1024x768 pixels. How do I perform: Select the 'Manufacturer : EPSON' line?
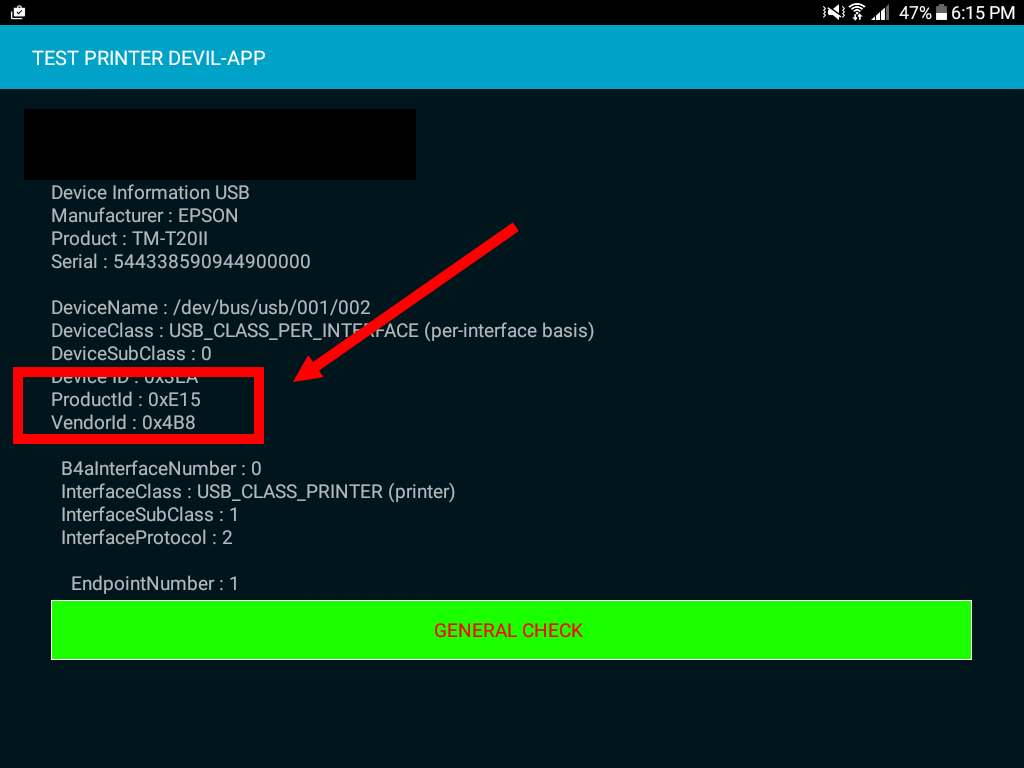pyautogui.click(x=144, y=216)
